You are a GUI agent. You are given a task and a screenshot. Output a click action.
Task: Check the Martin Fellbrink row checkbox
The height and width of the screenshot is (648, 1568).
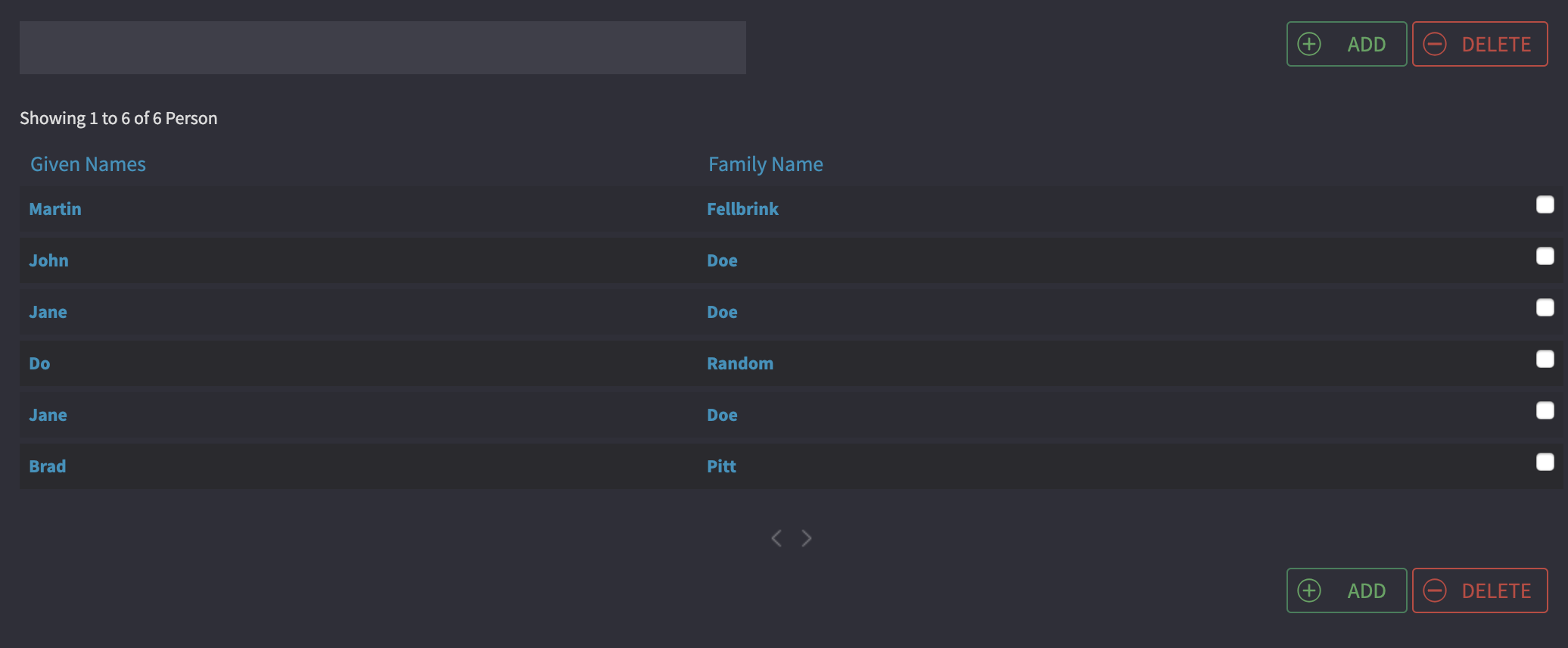click(x=1545, y=204)
